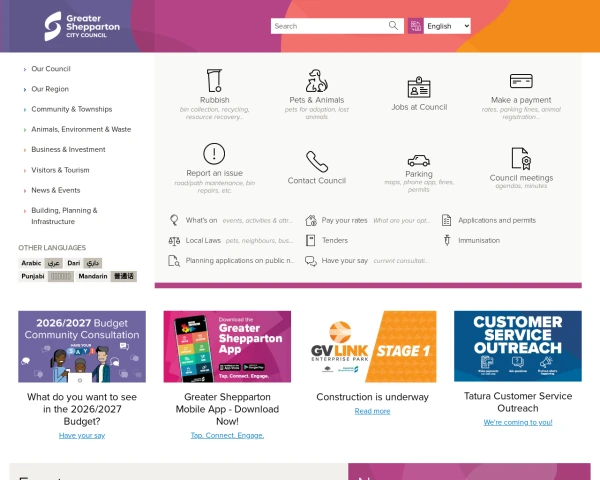Open Visitors & Tourism menu item
600x480 pixels.
click(x=60, y=170)
